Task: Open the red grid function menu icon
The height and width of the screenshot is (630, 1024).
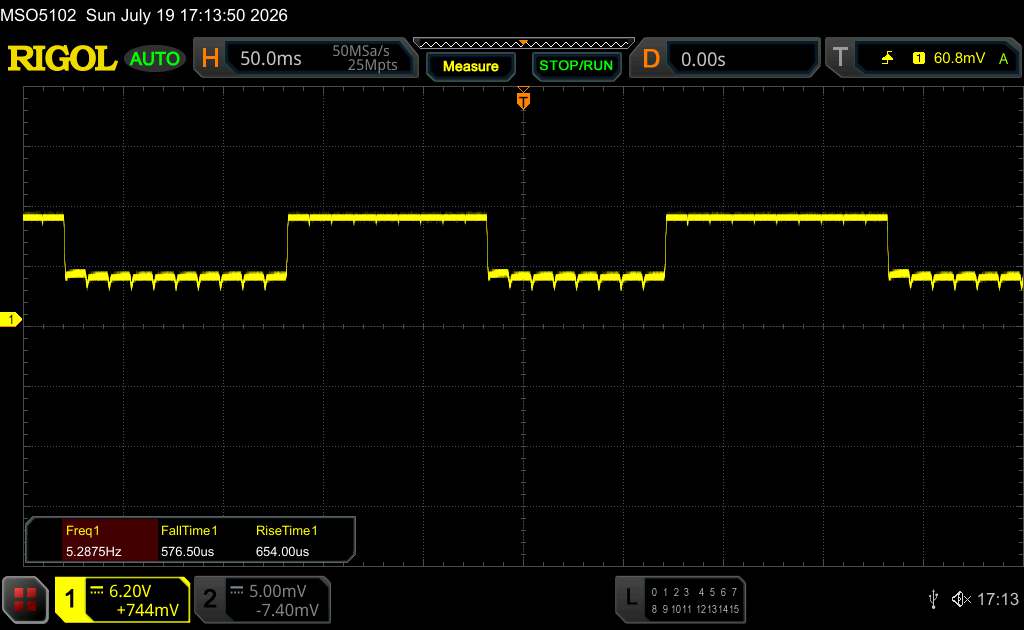Action: click(25, 599)
